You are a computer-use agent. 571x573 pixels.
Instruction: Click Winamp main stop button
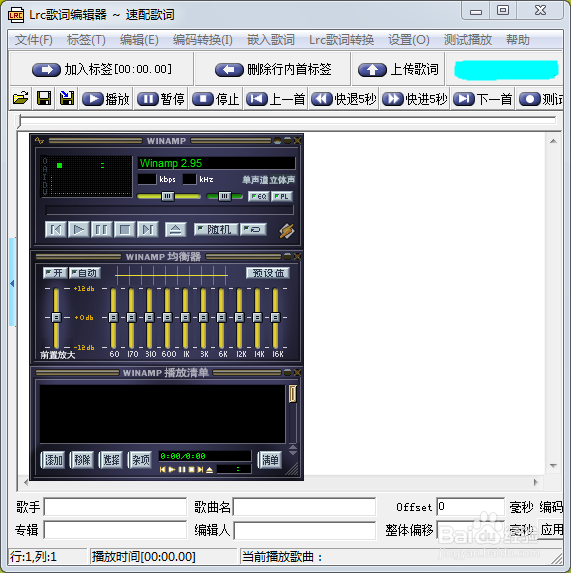pyautogui.click(x=125, y=229)
